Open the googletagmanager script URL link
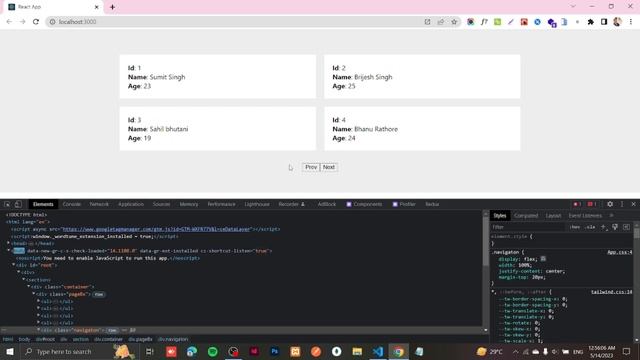This screenshot has width=640, height=360. [x=156, y=229]
